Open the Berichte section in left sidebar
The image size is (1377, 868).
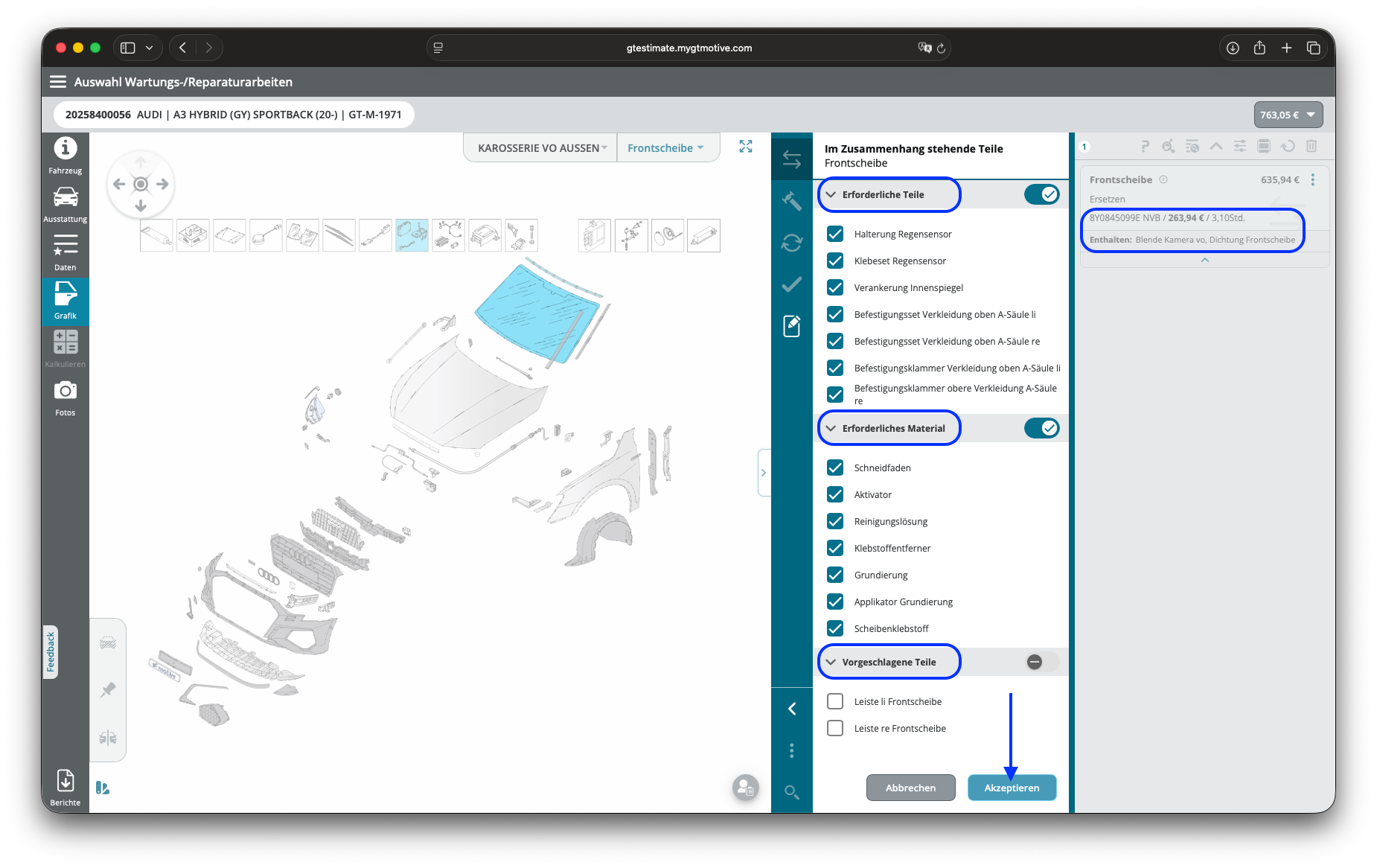click(66, 788)
